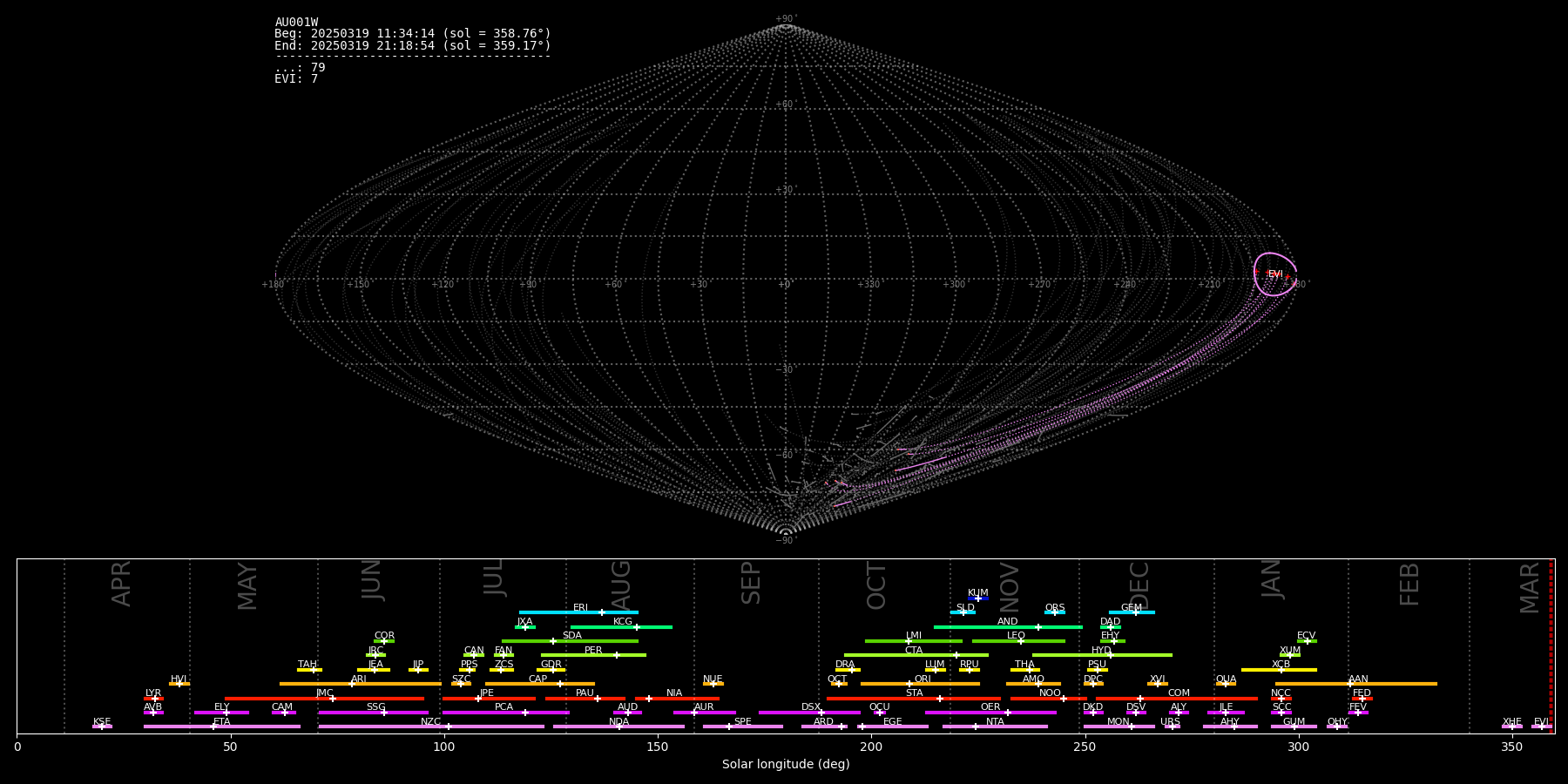Select the ERI cyan activity bar
The height and width of the screenshot is (784, 1568).
[x=578, y=612]
